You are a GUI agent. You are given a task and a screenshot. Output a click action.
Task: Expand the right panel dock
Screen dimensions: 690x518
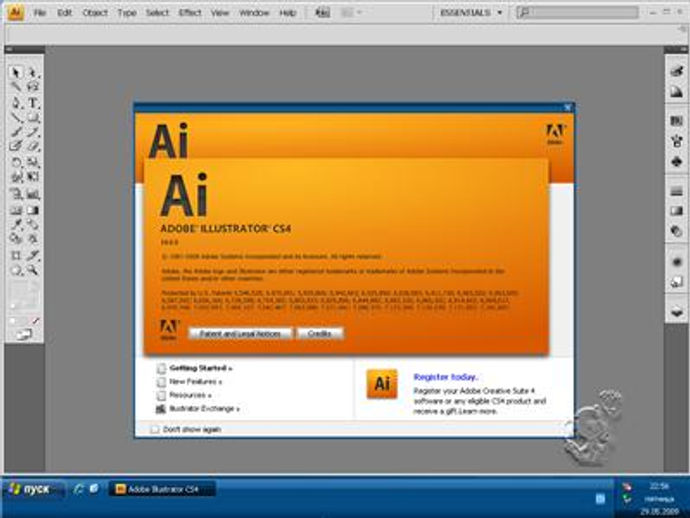(683, 49)
